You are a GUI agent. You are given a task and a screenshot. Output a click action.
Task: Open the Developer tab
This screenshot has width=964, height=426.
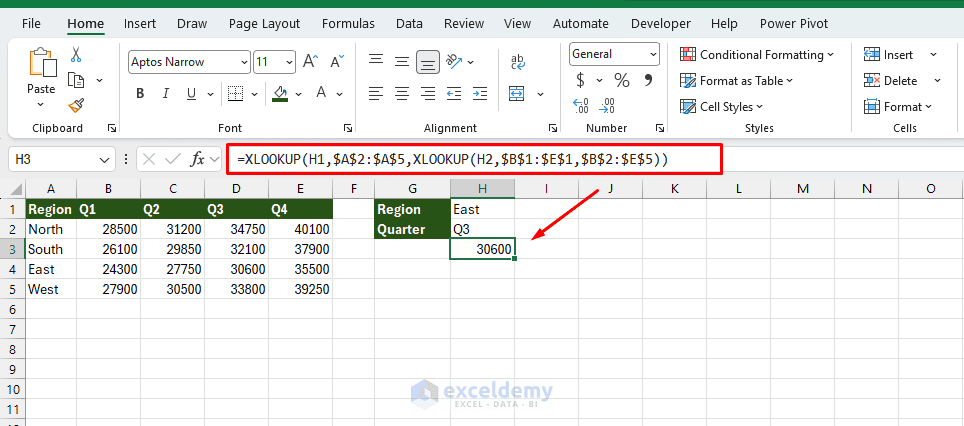pyautogui.click(x=661, y=23)
